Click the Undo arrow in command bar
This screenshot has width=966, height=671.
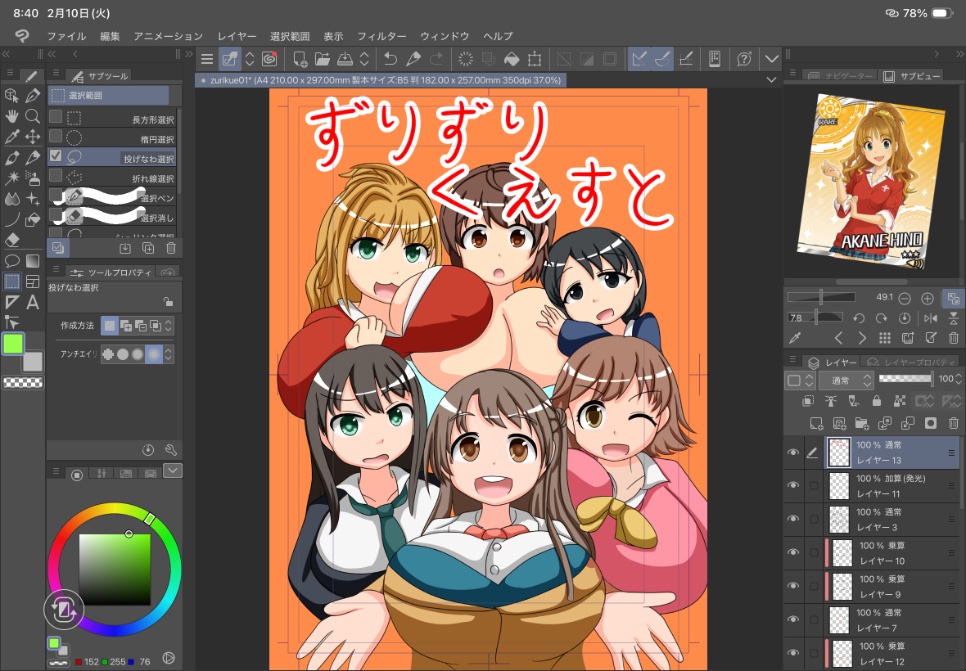click(x=391, y=59)
